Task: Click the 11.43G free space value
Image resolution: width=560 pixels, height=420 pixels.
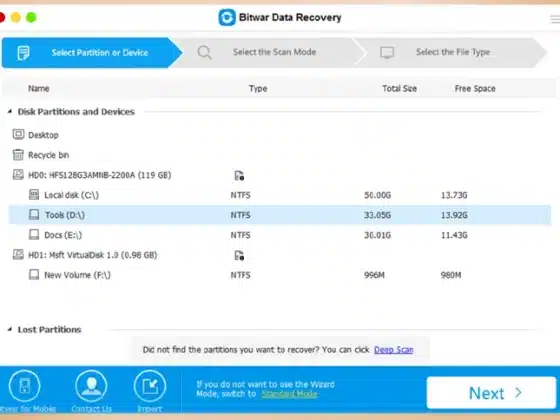Action: [454, 235]
